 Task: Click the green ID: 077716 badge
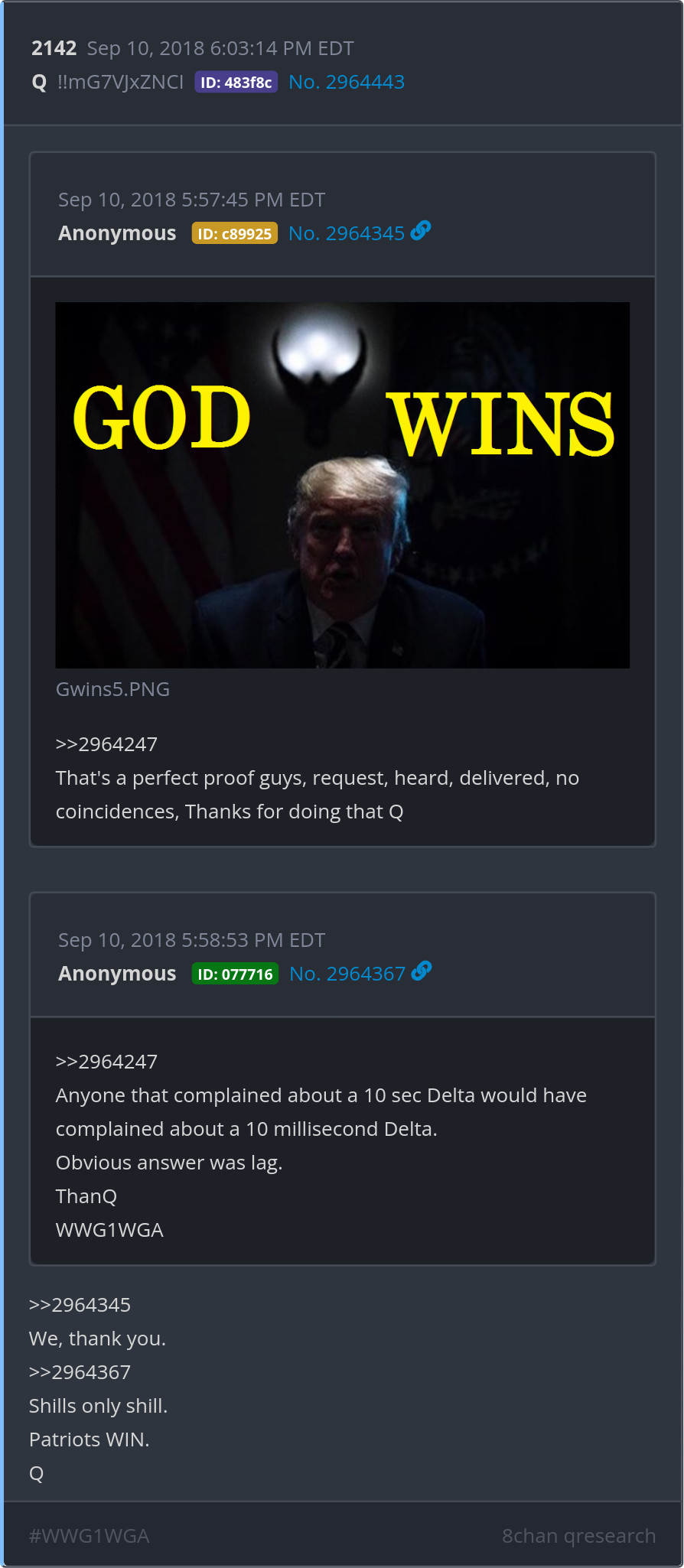point(235,974)
